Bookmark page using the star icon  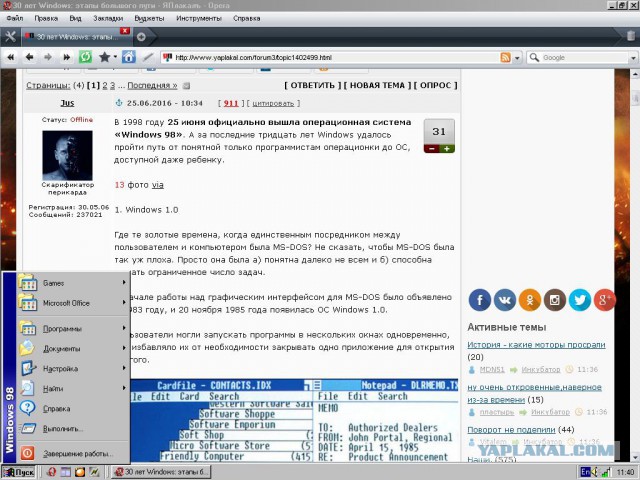point(104,57)
